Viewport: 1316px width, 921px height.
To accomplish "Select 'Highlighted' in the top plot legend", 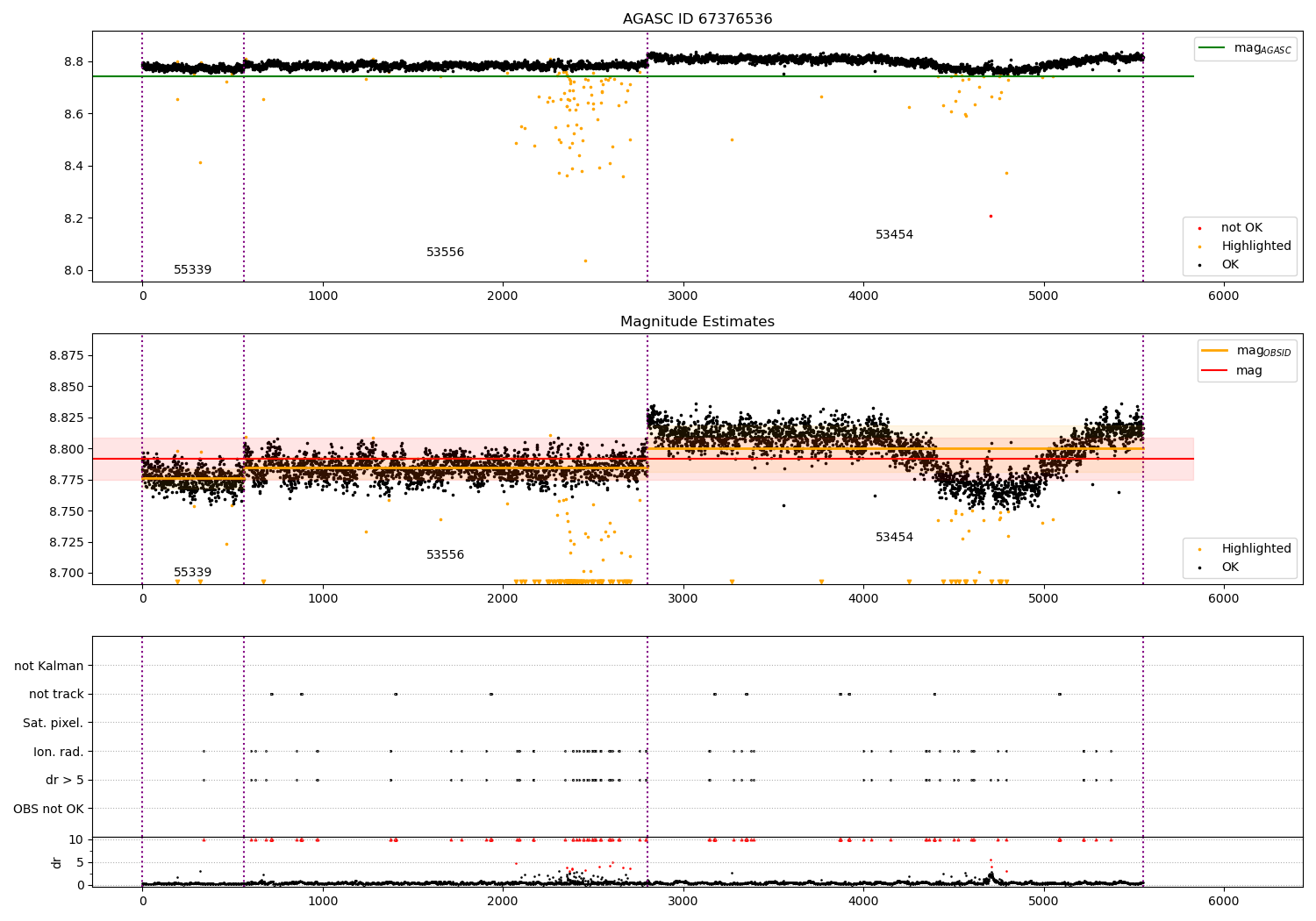I will (x=1256, y=246).
